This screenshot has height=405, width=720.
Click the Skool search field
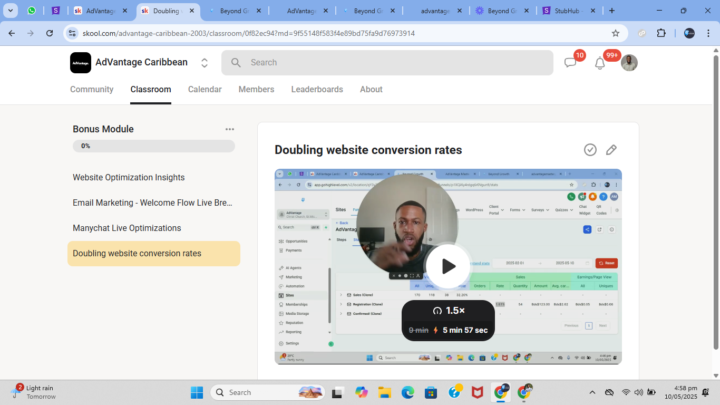(387, 62)
